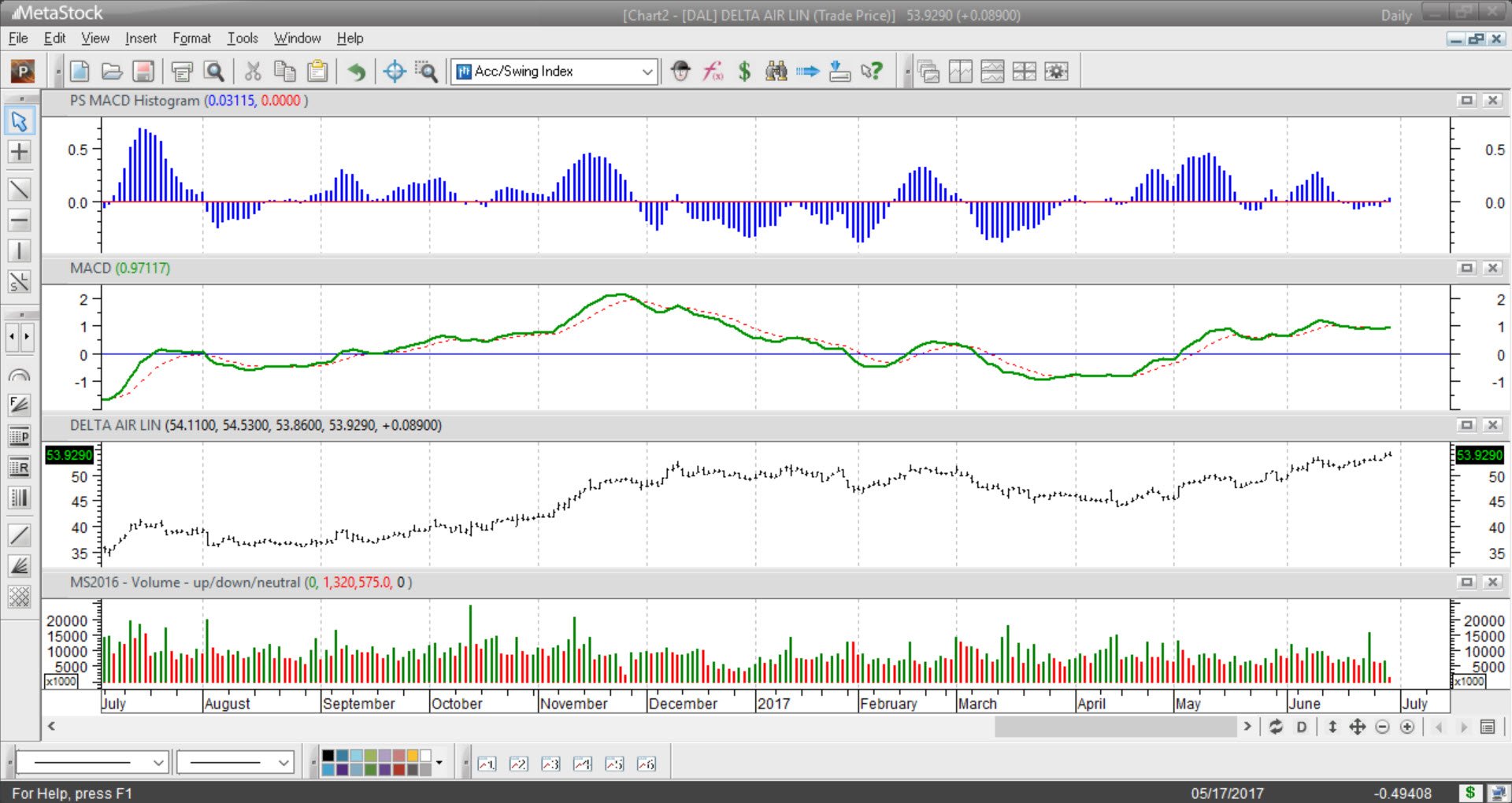Click the New chart document icon
1512x803 pixels.
coord(80,72)
